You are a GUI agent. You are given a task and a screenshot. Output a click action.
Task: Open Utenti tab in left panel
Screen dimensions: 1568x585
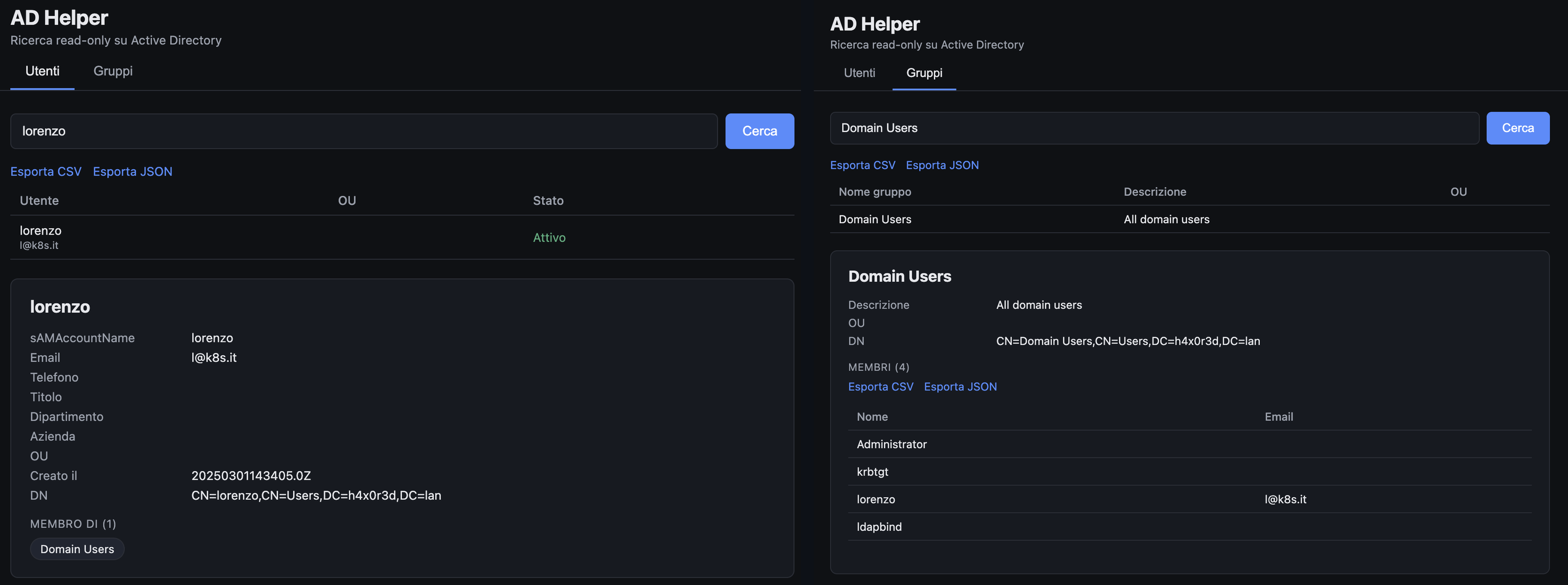[42, 71]
